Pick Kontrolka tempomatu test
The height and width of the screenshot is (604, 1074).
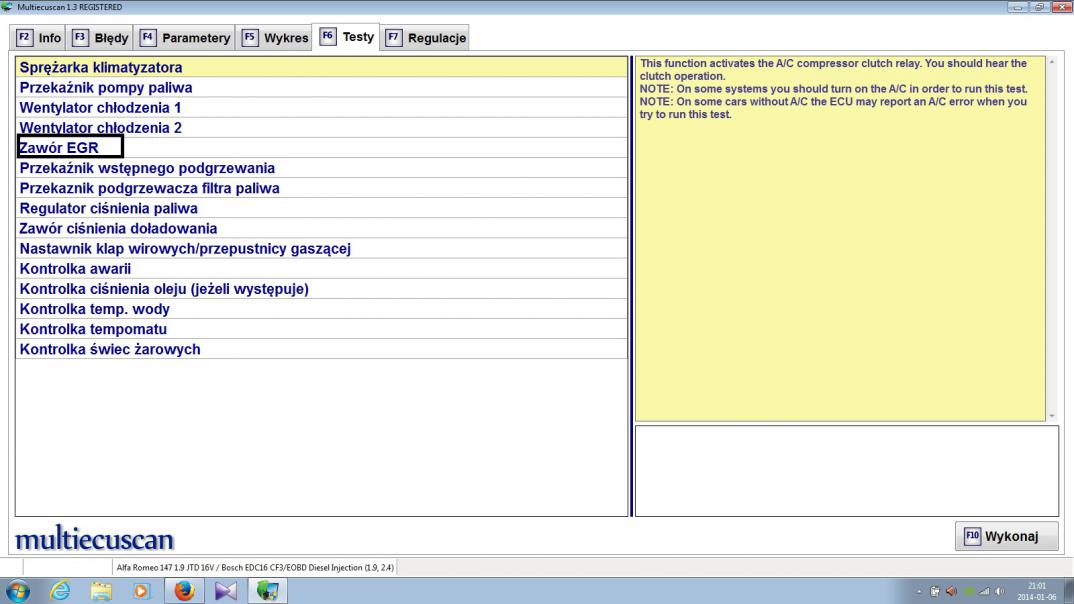point(321,329)
